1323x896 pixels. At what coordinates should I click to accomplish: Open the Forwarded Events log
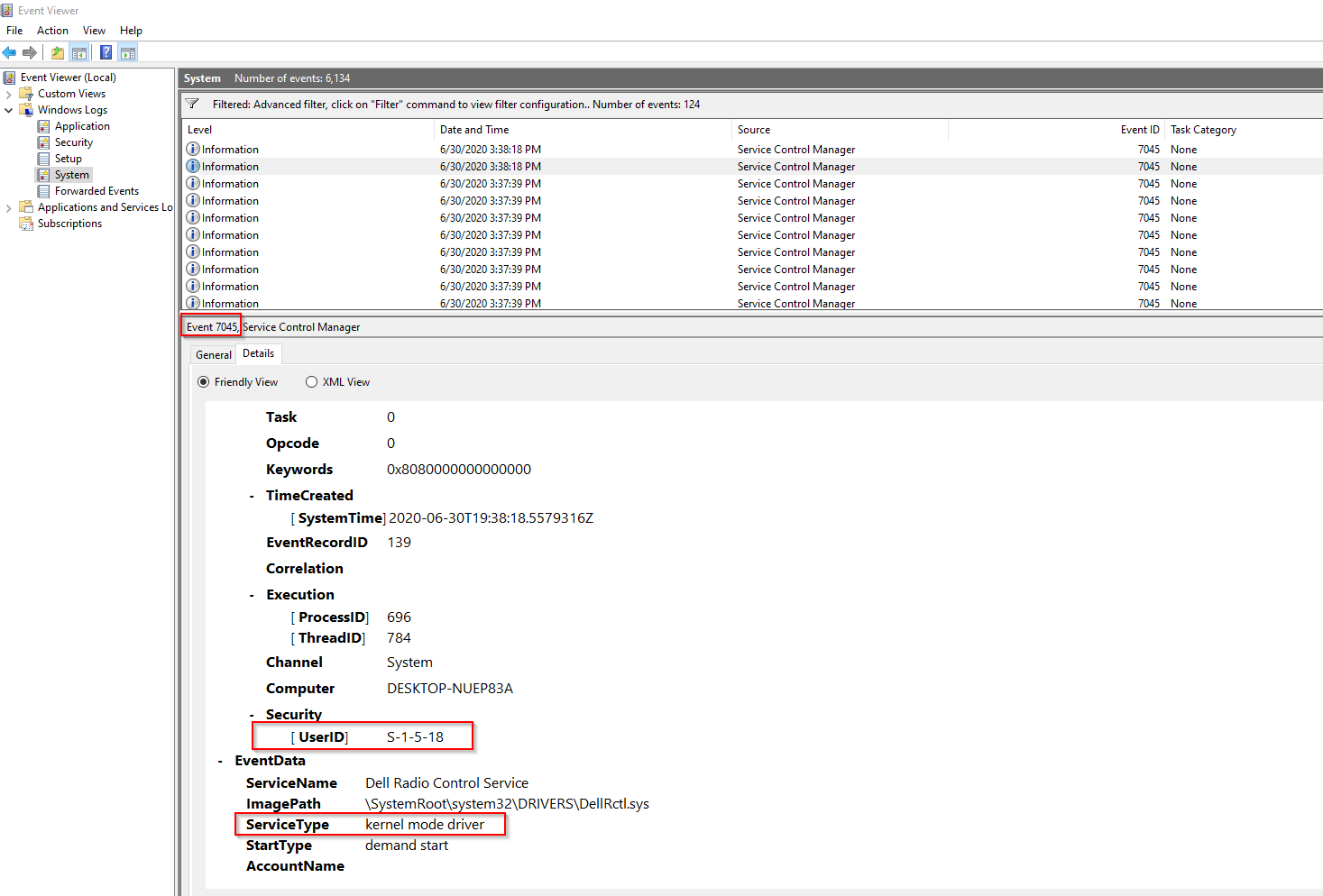click(96, 191)
